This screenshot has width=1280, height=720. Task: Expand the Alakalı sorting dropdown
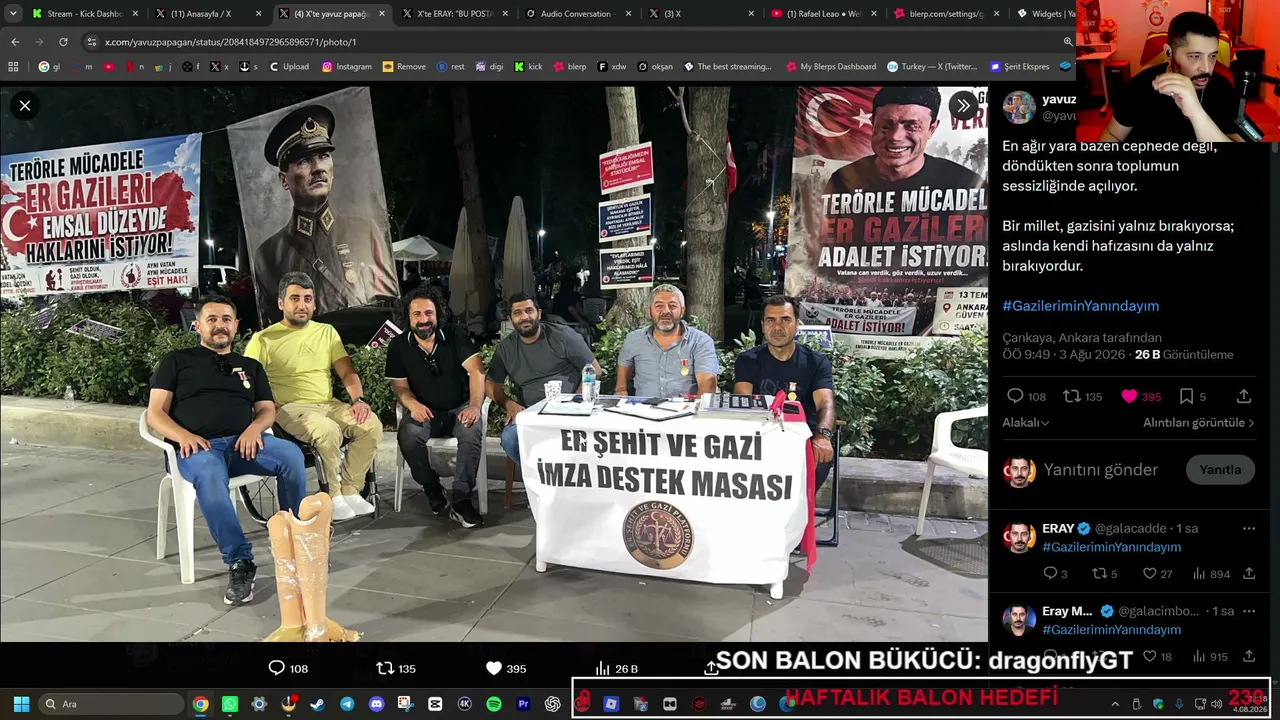click(x=1026, y=423)
